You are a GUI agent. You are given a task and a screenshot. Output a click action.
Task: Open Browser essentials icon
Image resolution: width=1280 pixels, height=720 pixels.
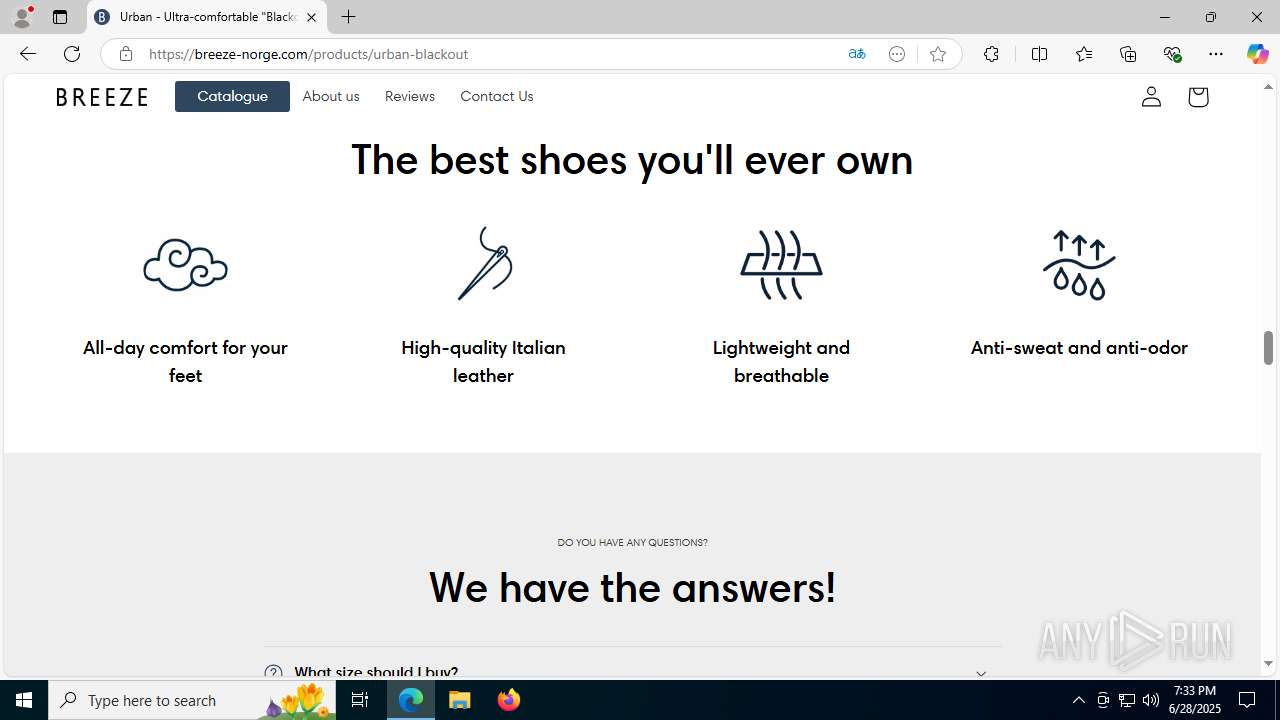tap(1172, 54)
